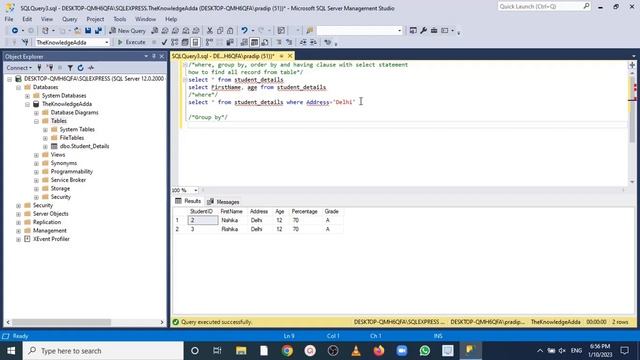The image size is (640, 360).
Task: Click the Disconnect plug icon
Action: click(x=50, y=68)
